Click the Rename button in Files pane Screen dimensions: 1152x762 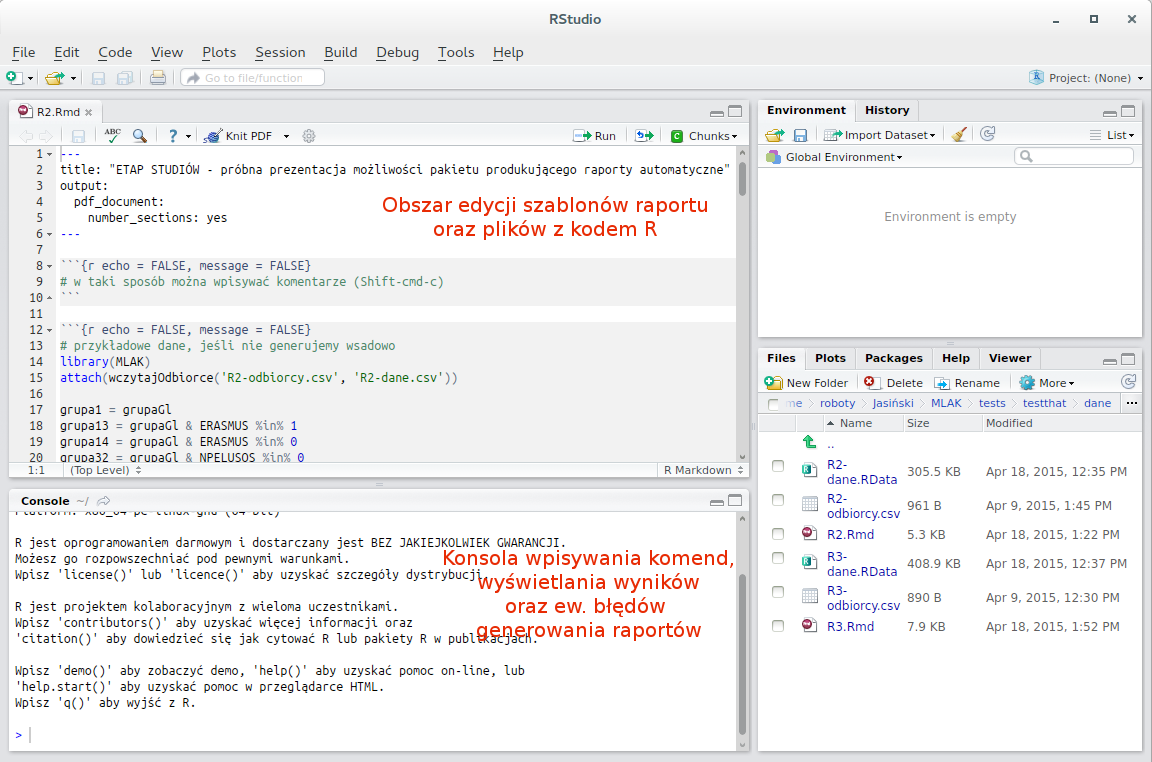click(x=967, y=383)
